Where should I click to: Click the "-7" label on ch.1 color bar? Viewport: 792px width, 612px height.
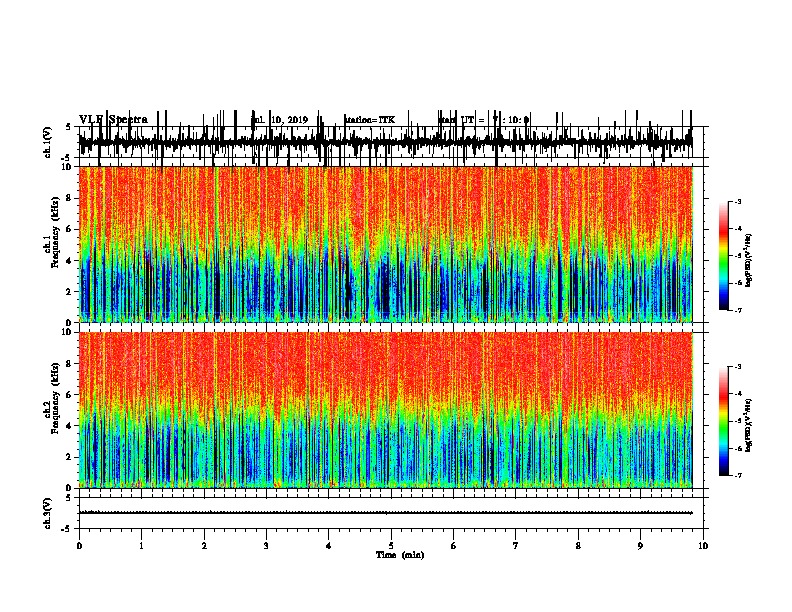point(737,310)
